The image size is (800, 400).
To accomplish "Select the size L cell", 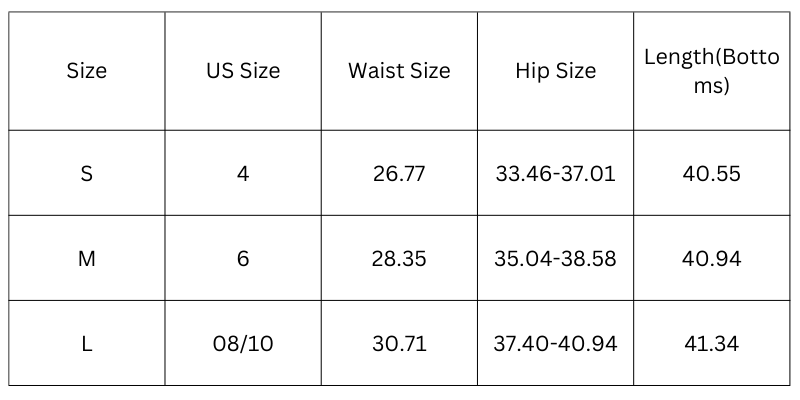I will coord(87,343).
